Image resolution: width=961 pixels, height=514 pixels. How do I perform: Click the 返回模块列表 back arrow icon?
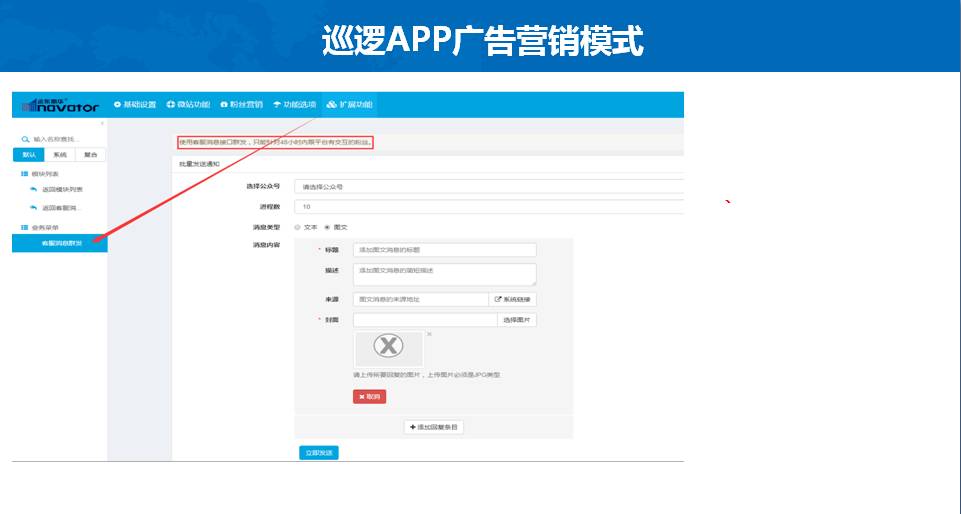coord(33,189)
